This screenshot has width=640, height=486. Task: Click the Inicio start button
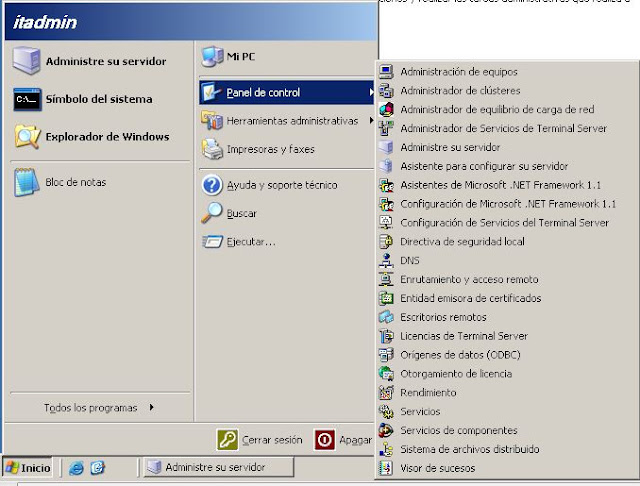[27, 468]
